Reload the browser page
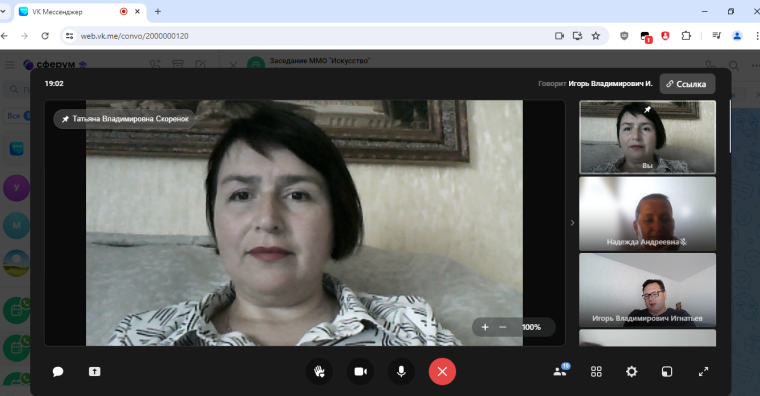 [45, 36]
